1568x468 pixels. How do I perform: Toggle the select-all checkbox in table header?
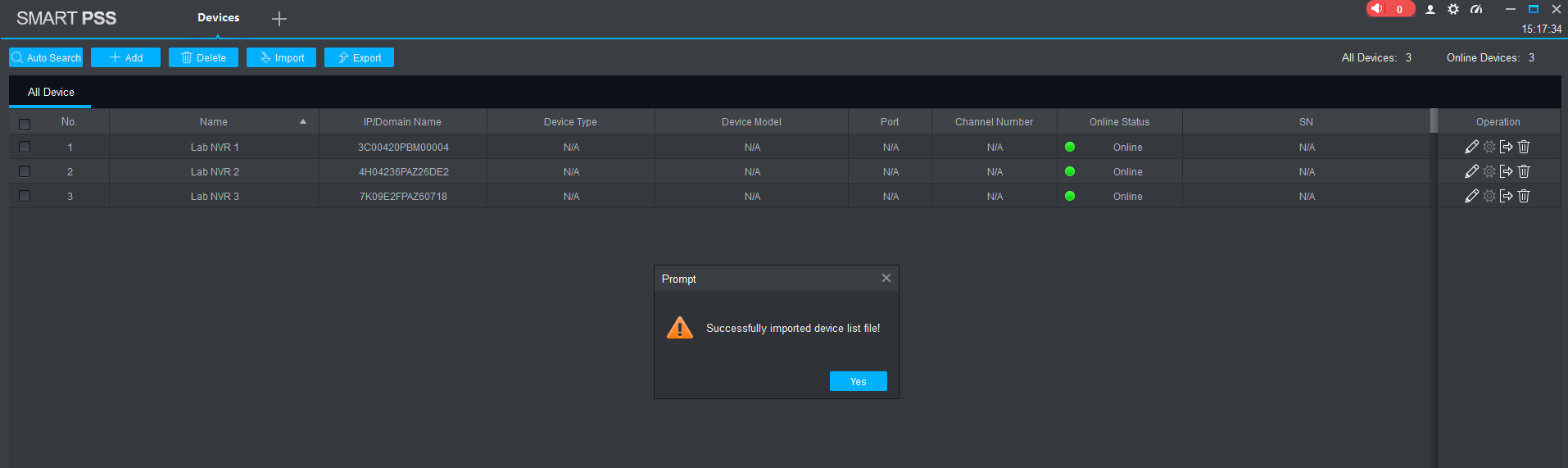click(x=25, y=125)
